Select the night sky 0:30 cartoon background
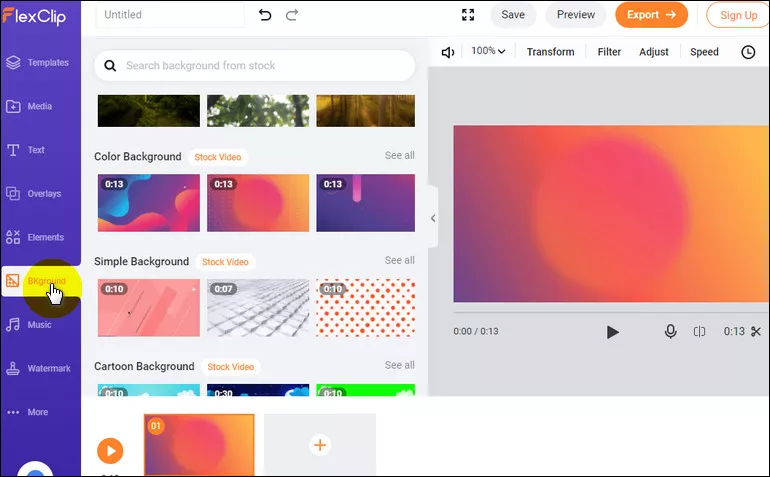This screenshot has width=770, height=477. pos(258,390)
